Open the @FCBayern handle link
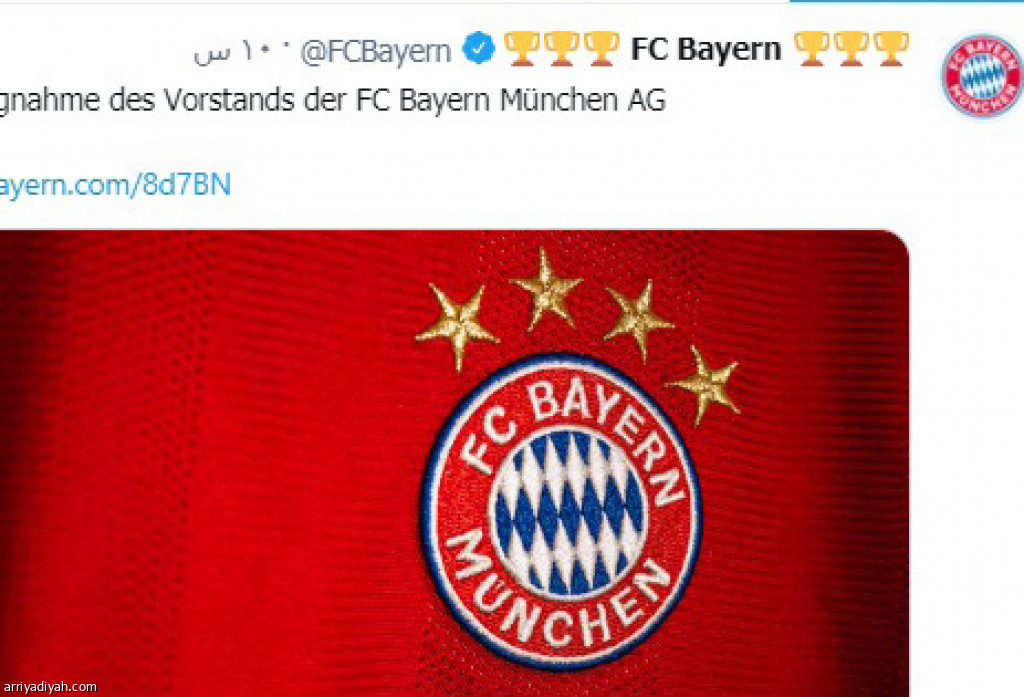This screenshot has width=1024, height=697. (x=376, y=51)
